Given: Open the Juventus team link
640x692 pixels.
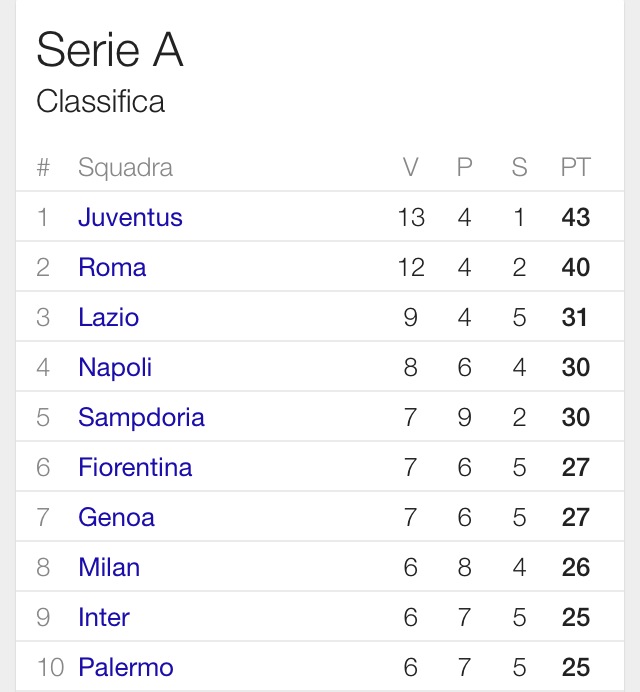Looking at the screenshot, I should [x=130, y=217].
